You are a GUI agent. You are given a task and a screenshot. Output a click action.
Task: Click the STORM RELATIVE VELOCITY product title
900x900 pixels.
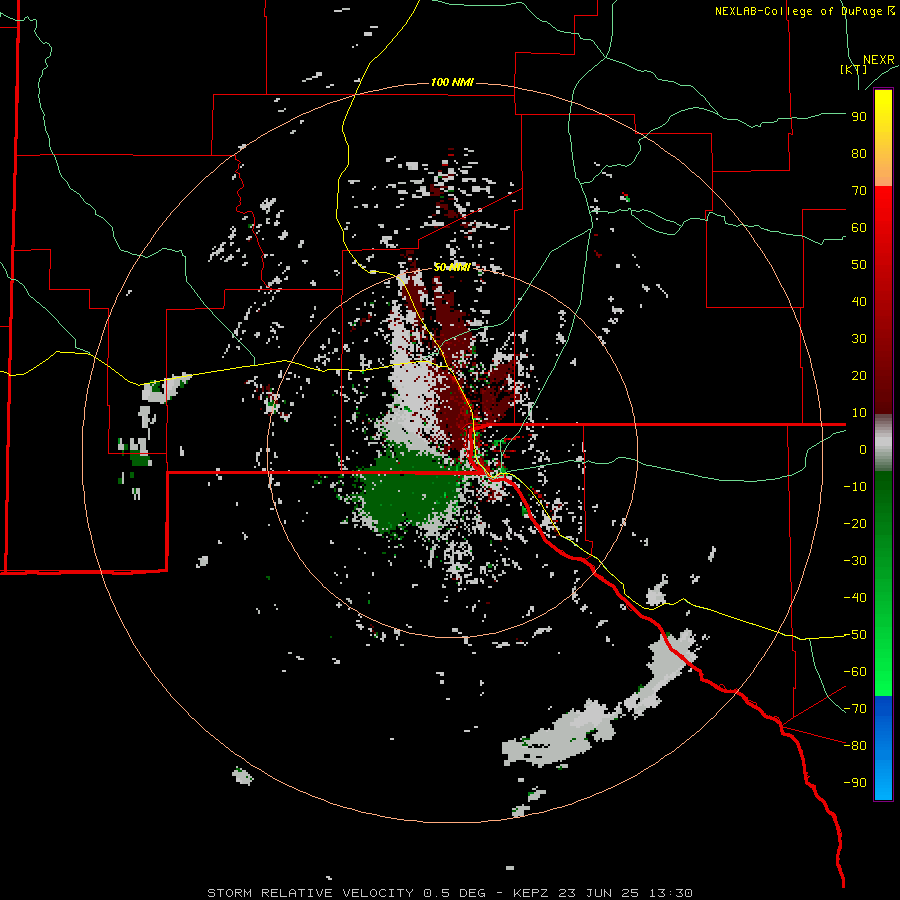310,893
